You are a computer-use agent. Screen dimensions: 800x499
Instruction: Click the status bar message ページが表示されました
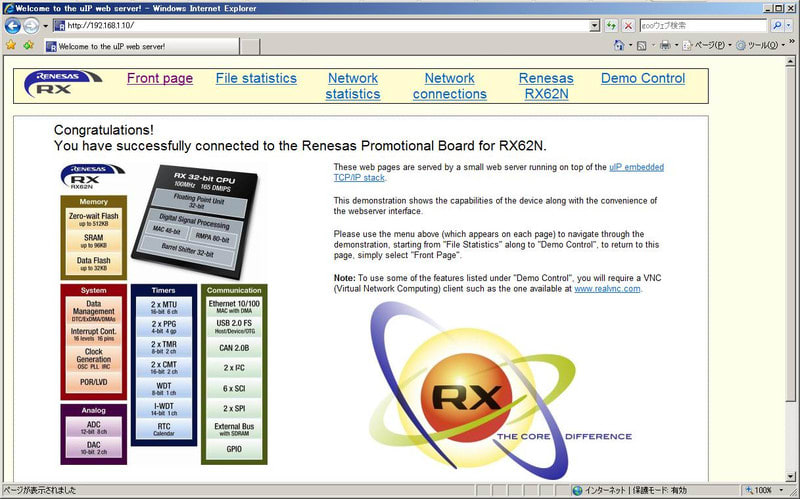click(40, 490)
